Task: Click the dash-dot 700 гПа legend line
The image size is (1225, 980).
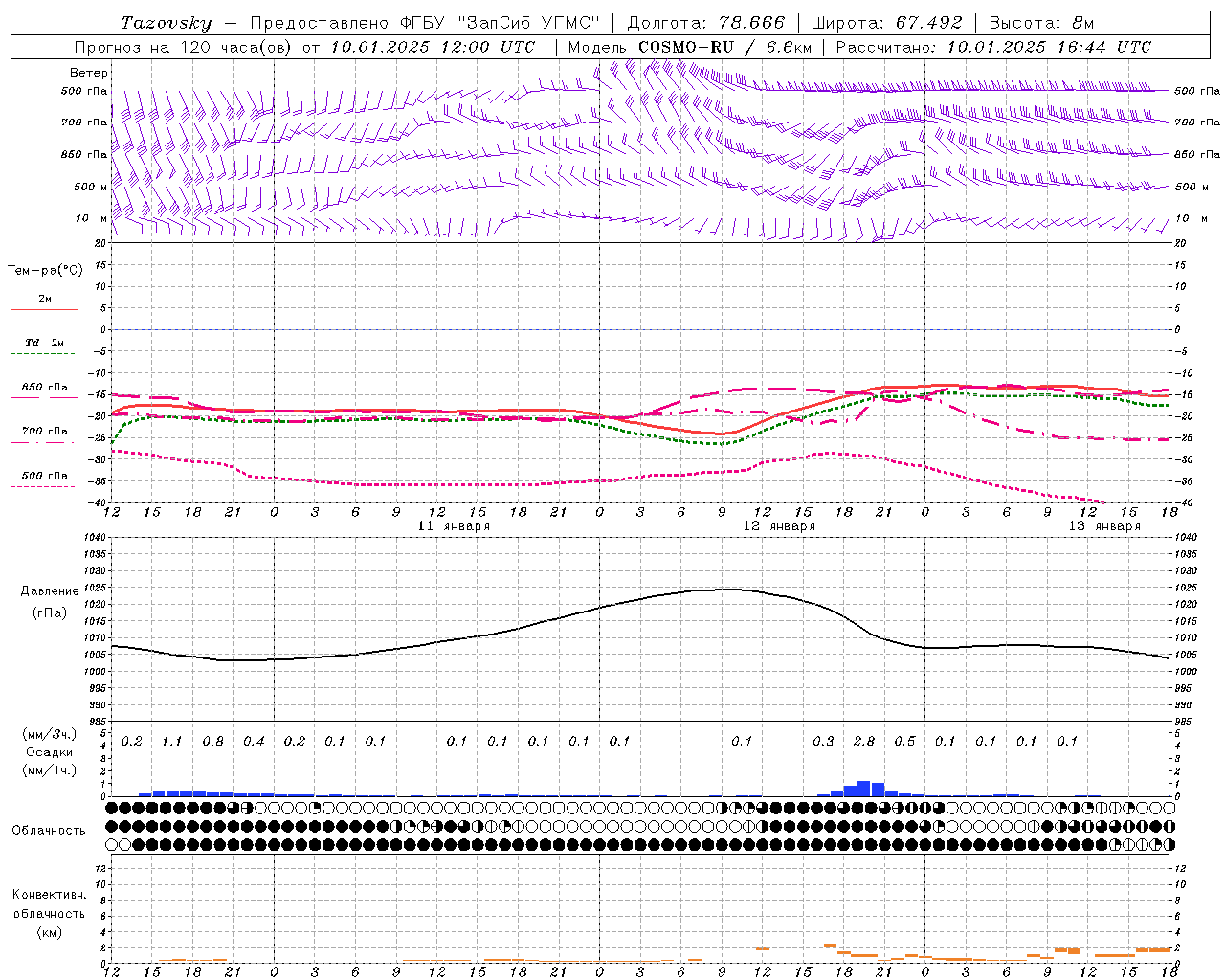Action: point(44,441)
